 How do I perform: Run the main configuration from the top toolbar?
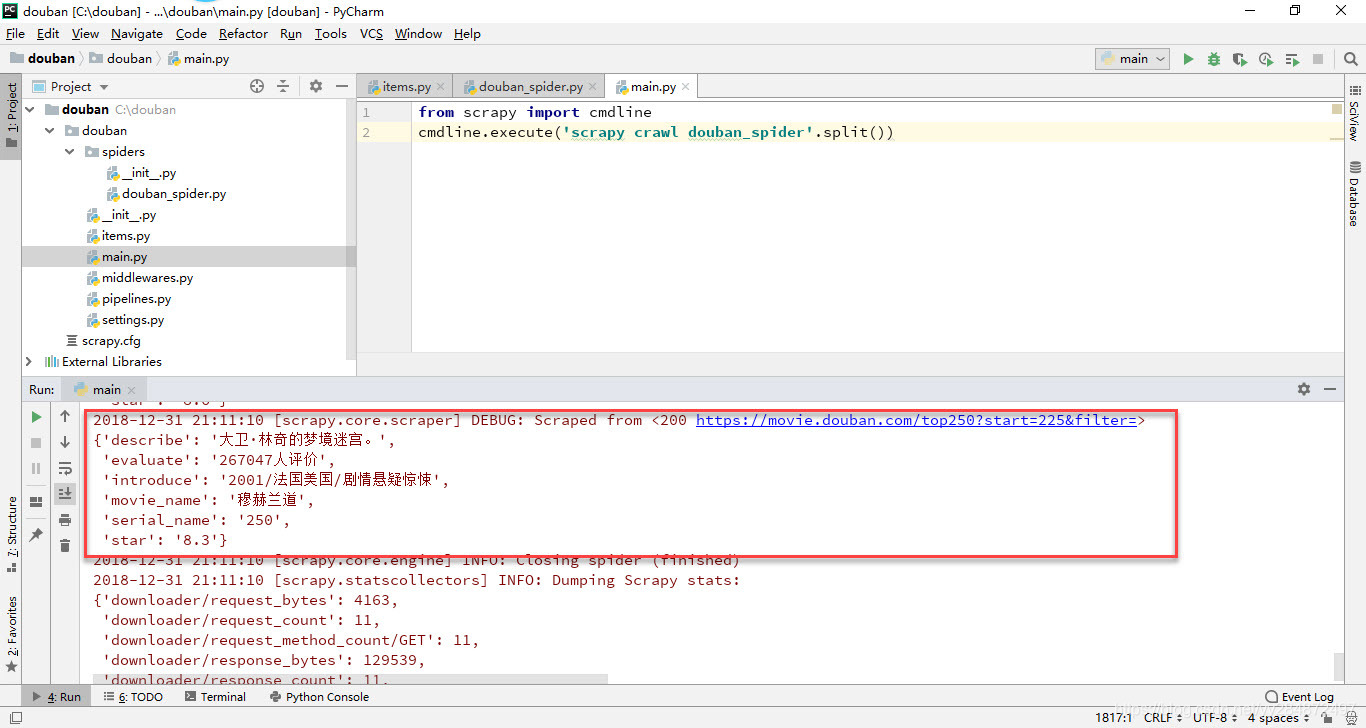(x=1188, y=59)
